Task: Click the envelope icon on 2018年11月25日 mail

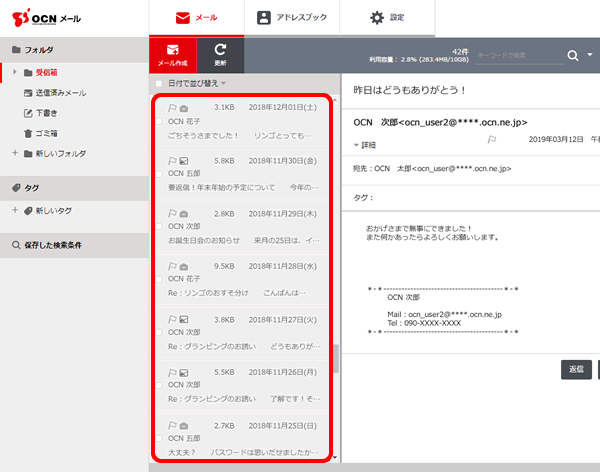Action: coord(184,426)
